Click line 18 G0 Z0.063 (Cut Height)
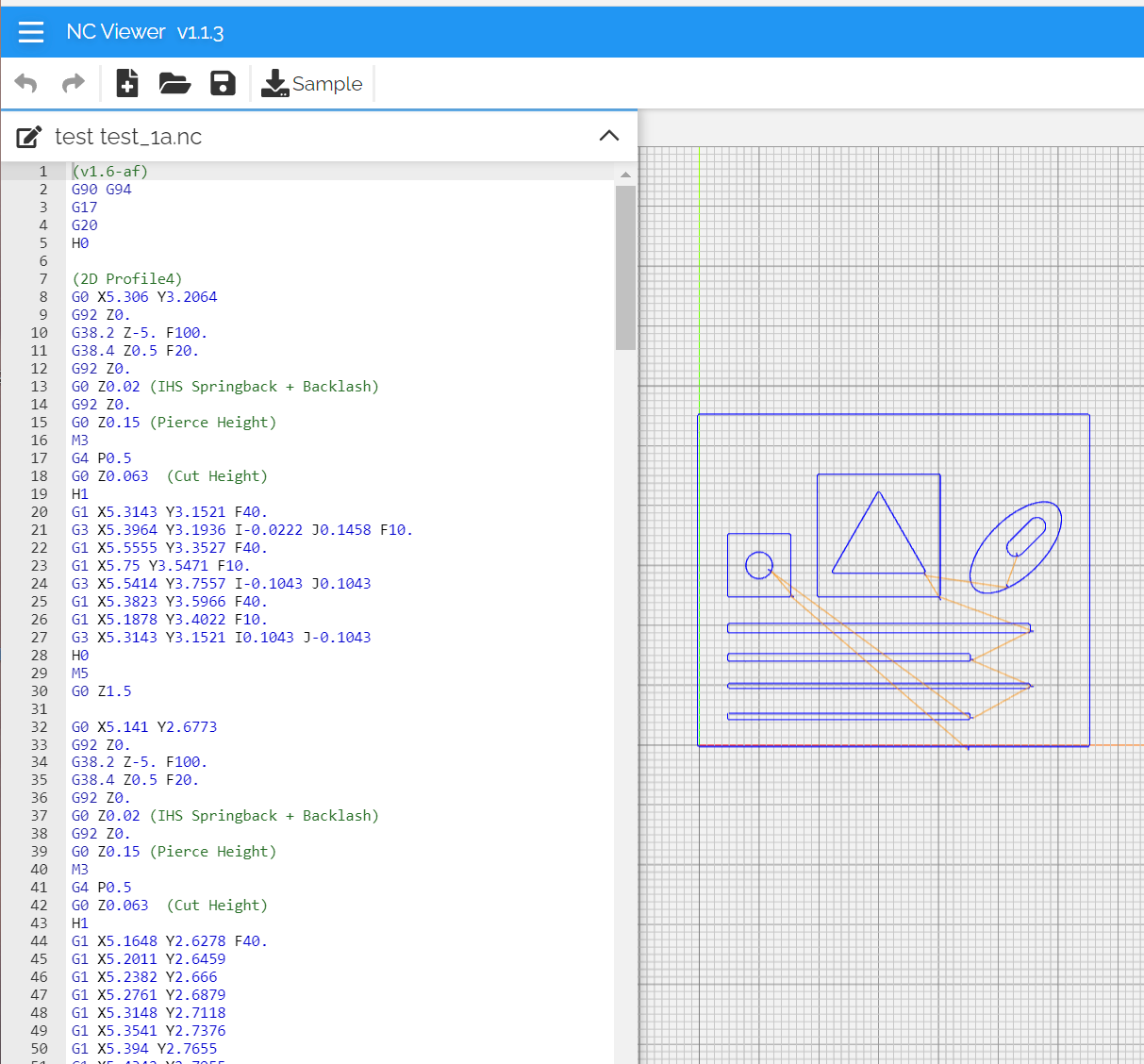 [170, 476]
